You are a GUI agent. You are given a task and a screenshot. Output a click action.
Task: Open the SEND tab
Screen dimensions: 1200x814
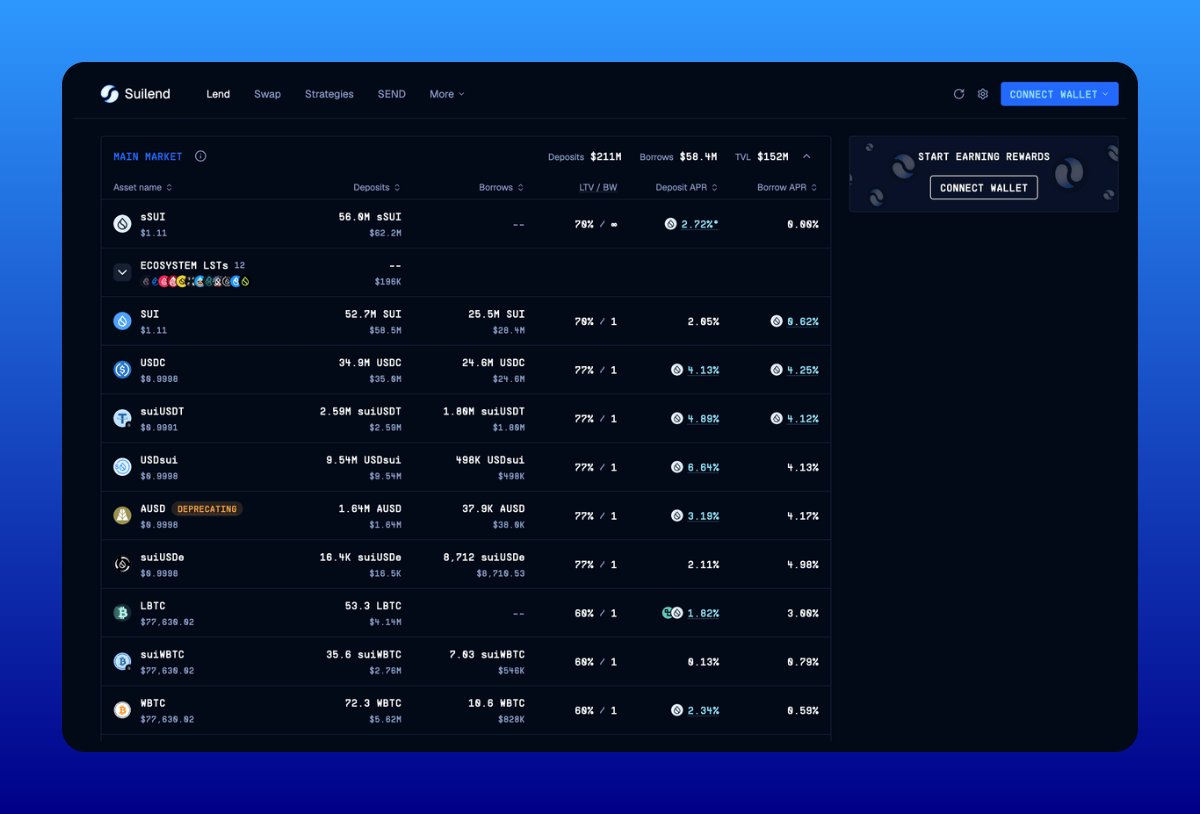(x=391, y=94)
